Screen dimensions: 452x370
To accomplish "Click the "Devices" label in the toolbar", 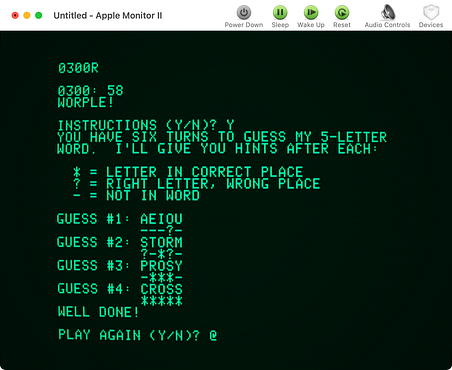I will (431, 25).
